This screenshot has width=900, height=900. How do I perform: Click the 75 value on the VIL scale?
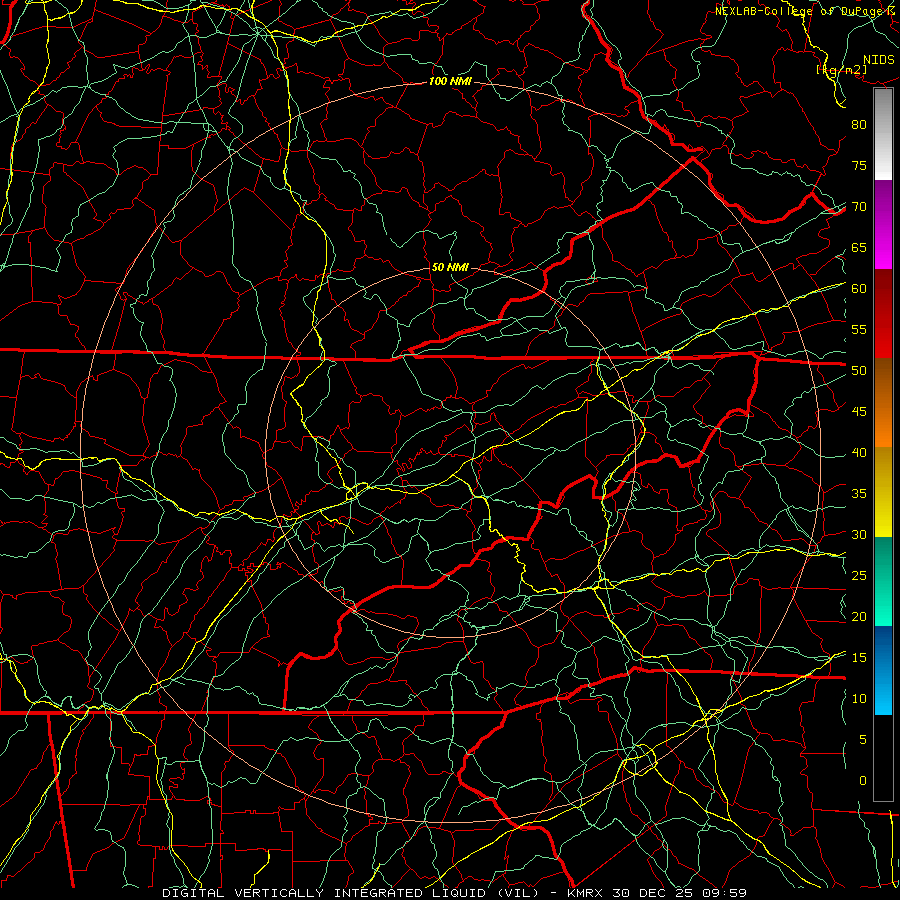coord(859,165)
